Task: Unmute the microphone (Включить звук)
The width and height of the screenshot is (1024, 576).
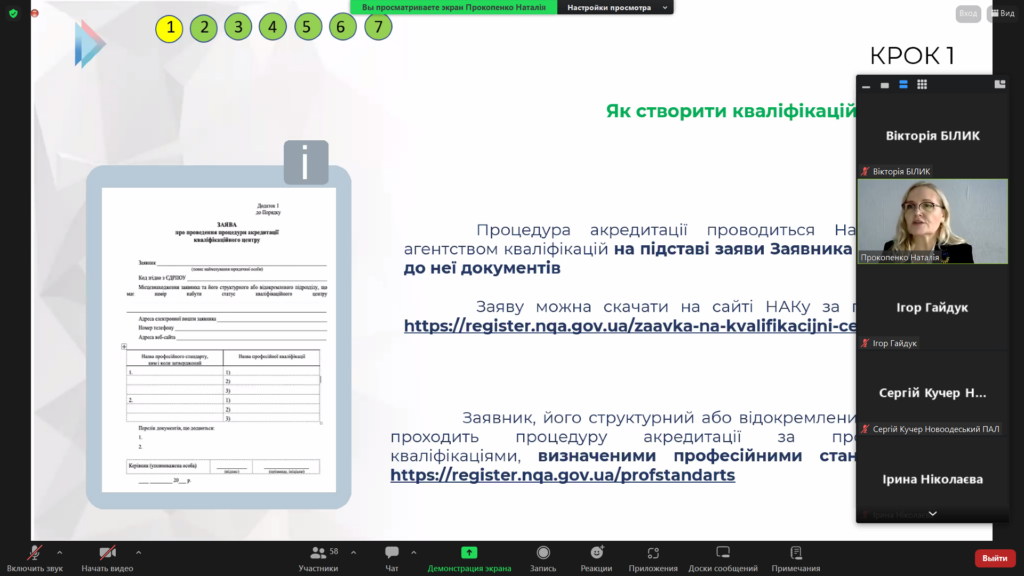Action: coord(34,557)
